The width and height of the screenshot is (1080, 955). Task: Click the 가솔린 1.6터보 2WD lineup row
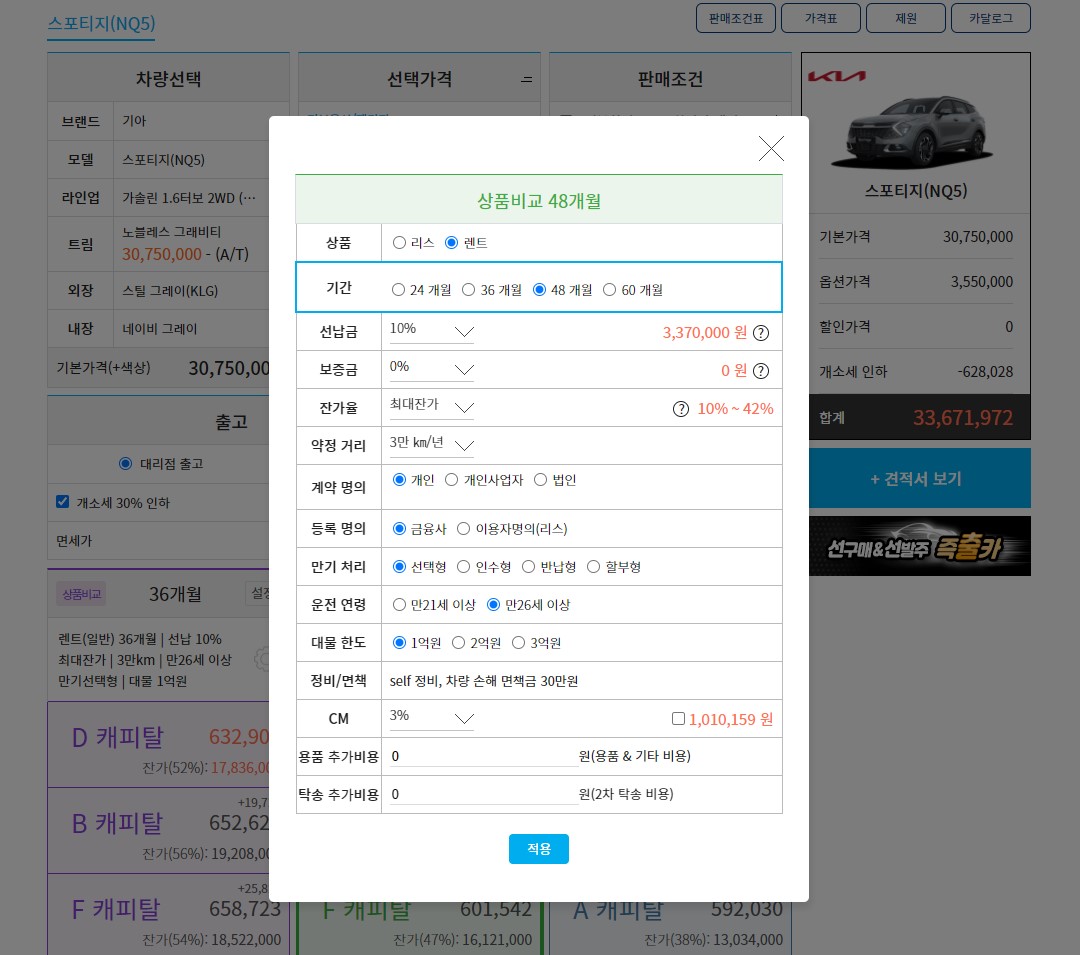[x=158, y=198]
